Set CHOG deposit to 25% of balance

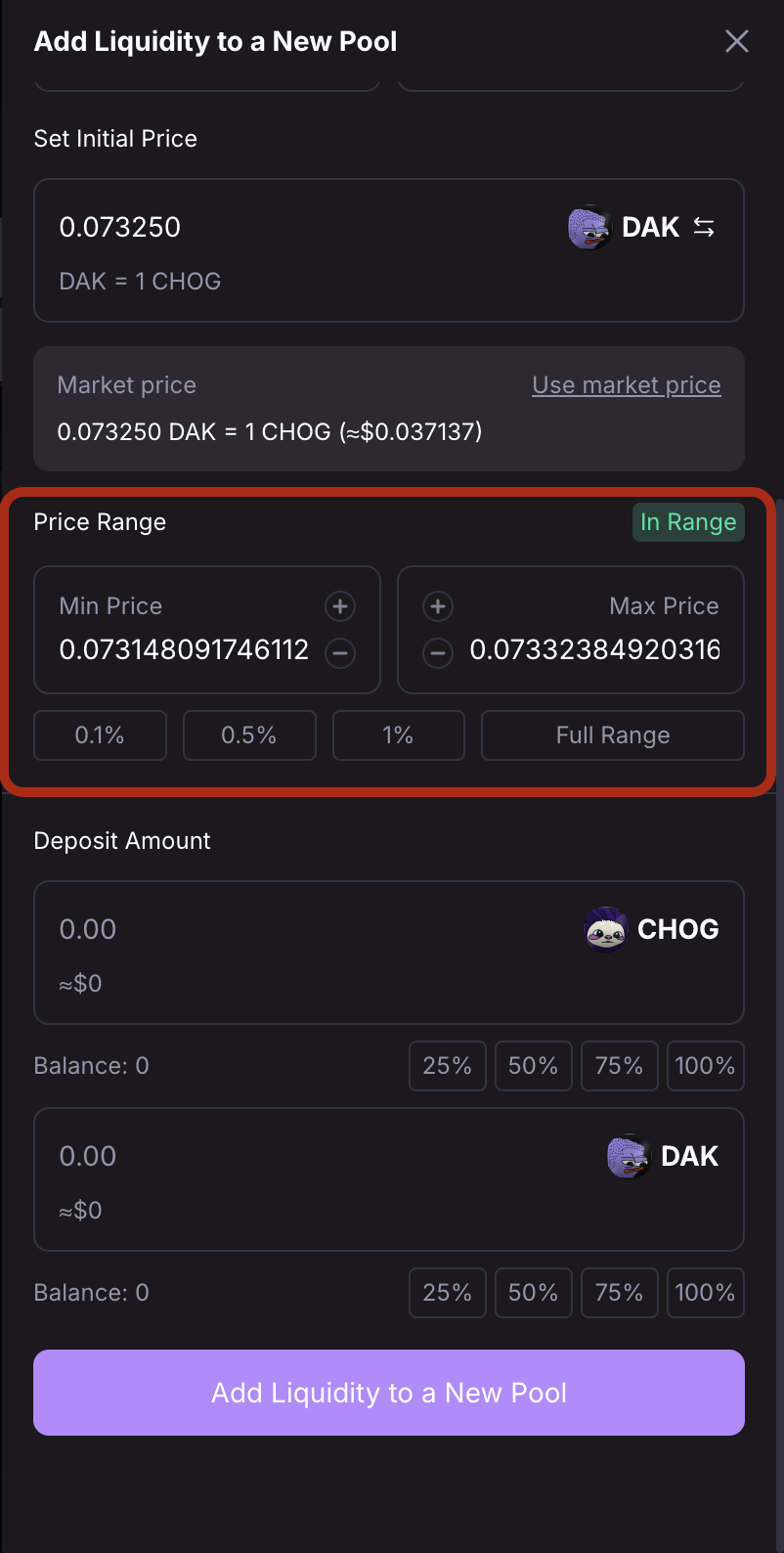[x=447, y=1066]
